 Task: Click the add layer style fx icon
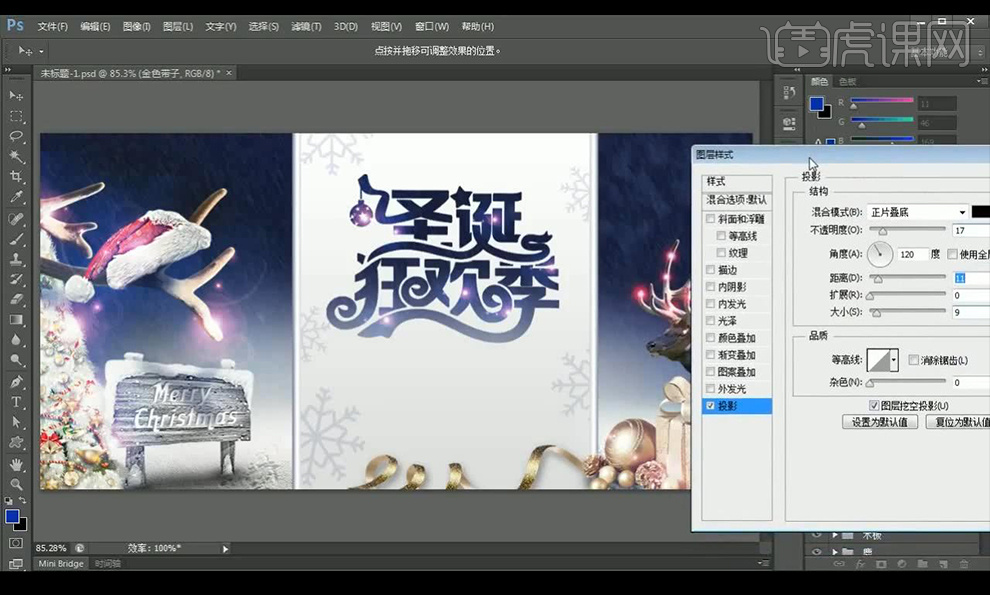pos(860,563)
